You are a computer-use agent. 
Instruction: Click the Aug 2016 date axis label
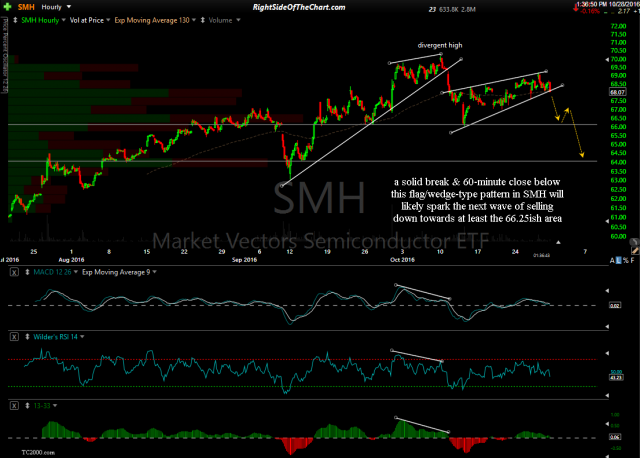pos(71,260)
